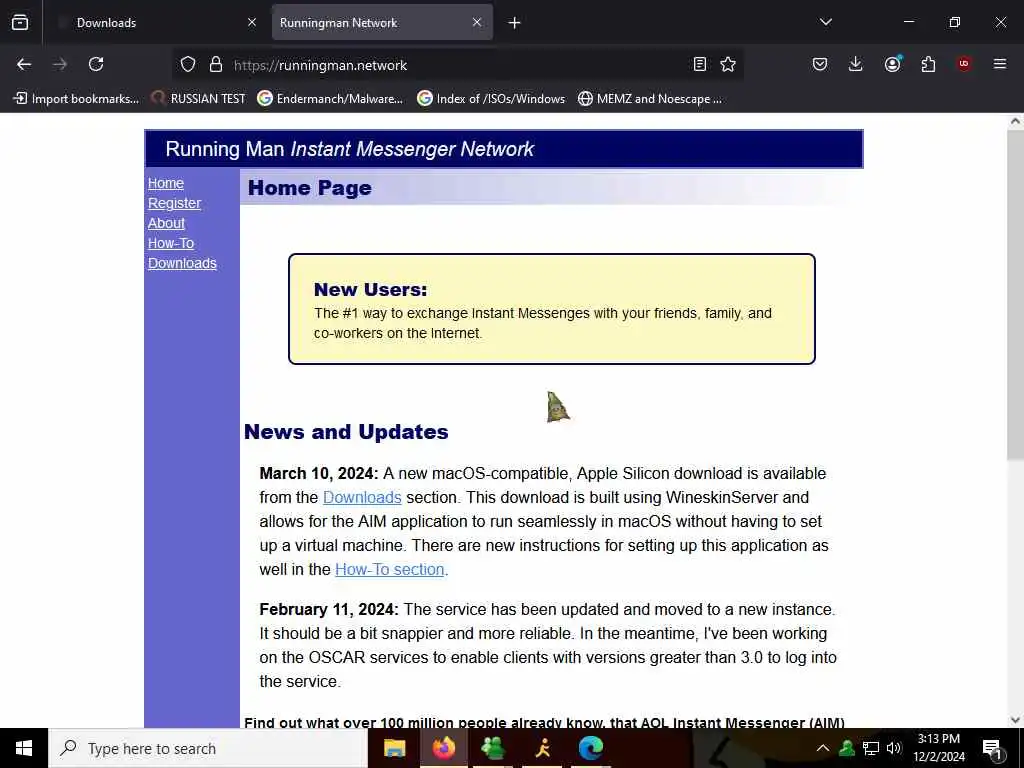The height and width of the screenshot is (768, 1024).
Task: Click the News and Updates heading
Action: [346, 432]
